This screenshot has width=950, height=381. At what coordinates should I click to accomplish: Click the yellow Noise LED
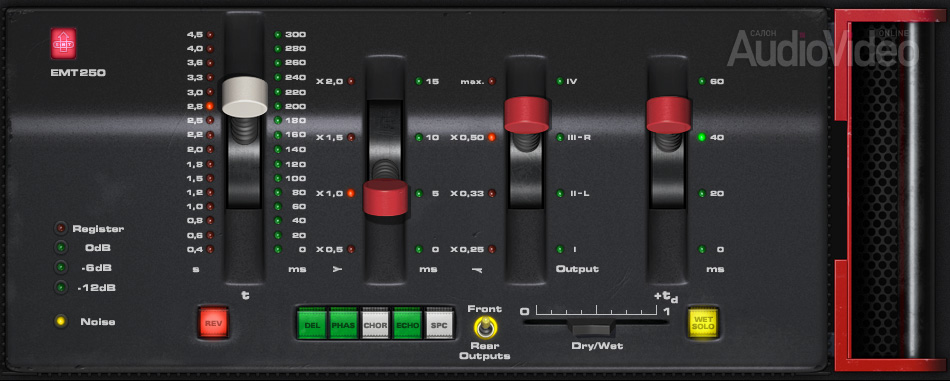pos(61,321)
